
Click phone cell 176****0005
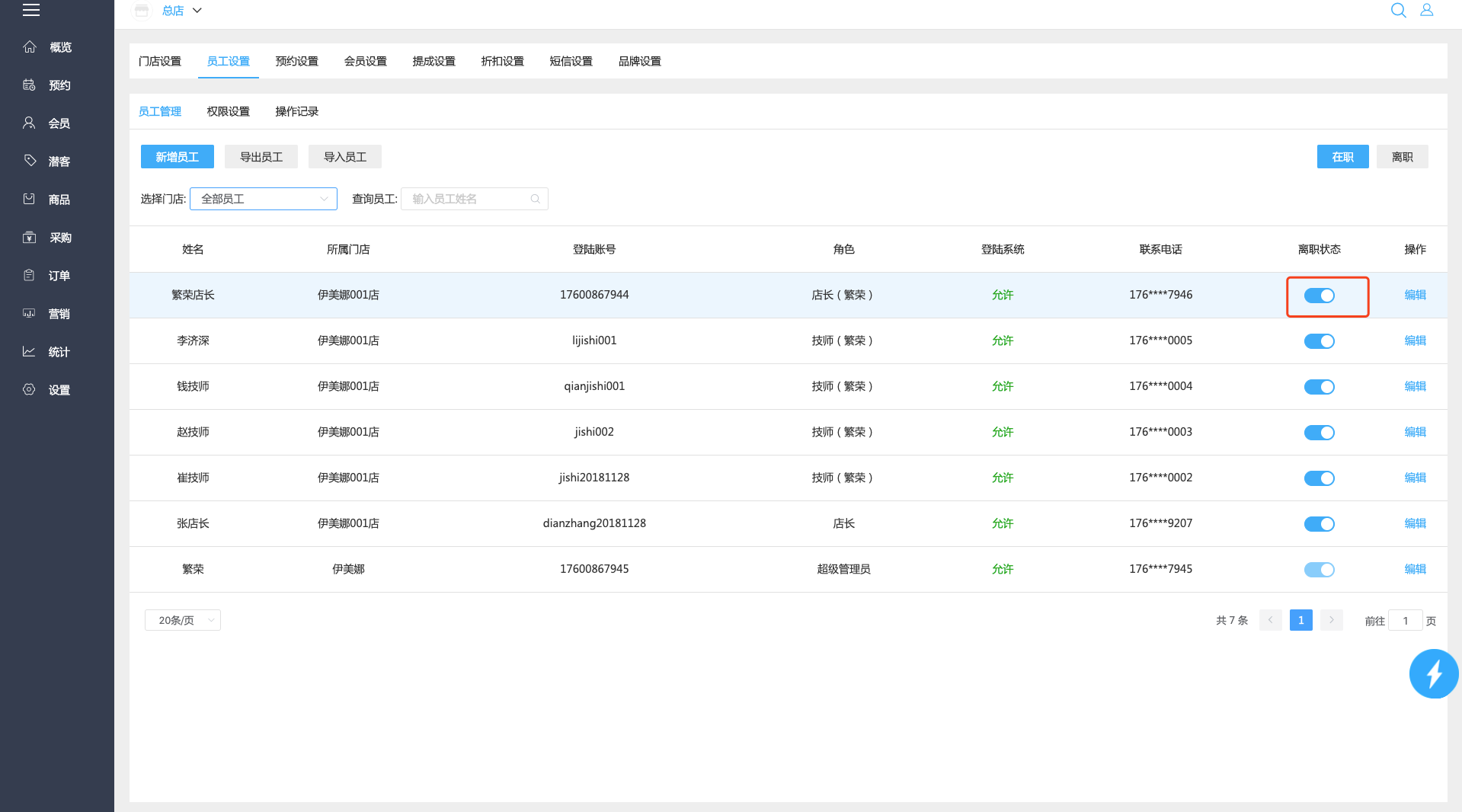tap(1160, 340)
